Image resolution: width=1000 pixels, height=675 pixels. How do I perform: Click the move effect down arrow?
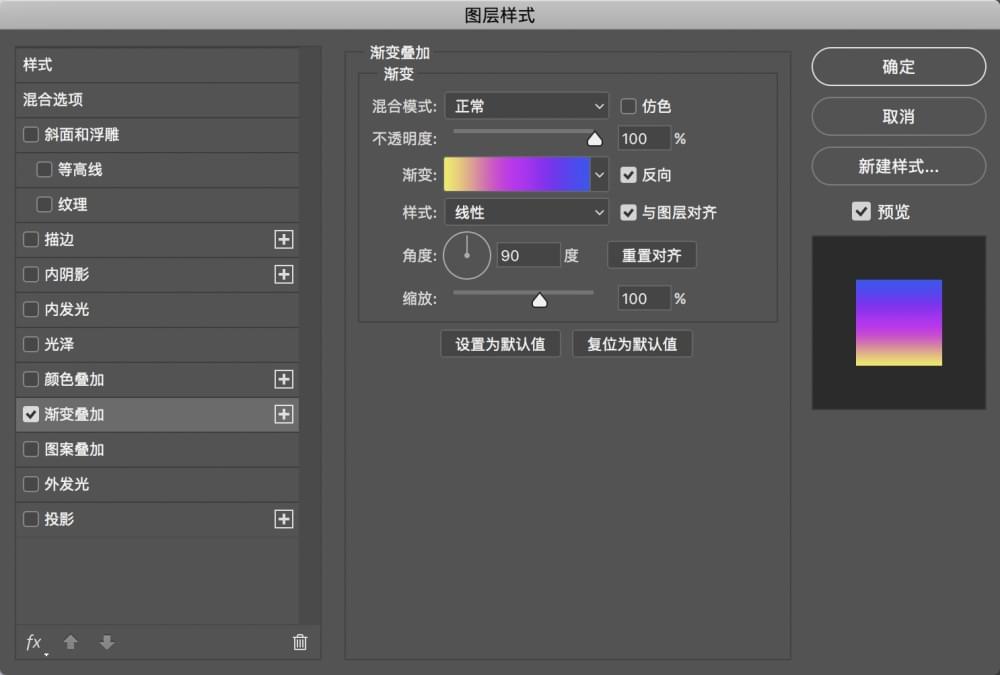(x=107, y=642)
